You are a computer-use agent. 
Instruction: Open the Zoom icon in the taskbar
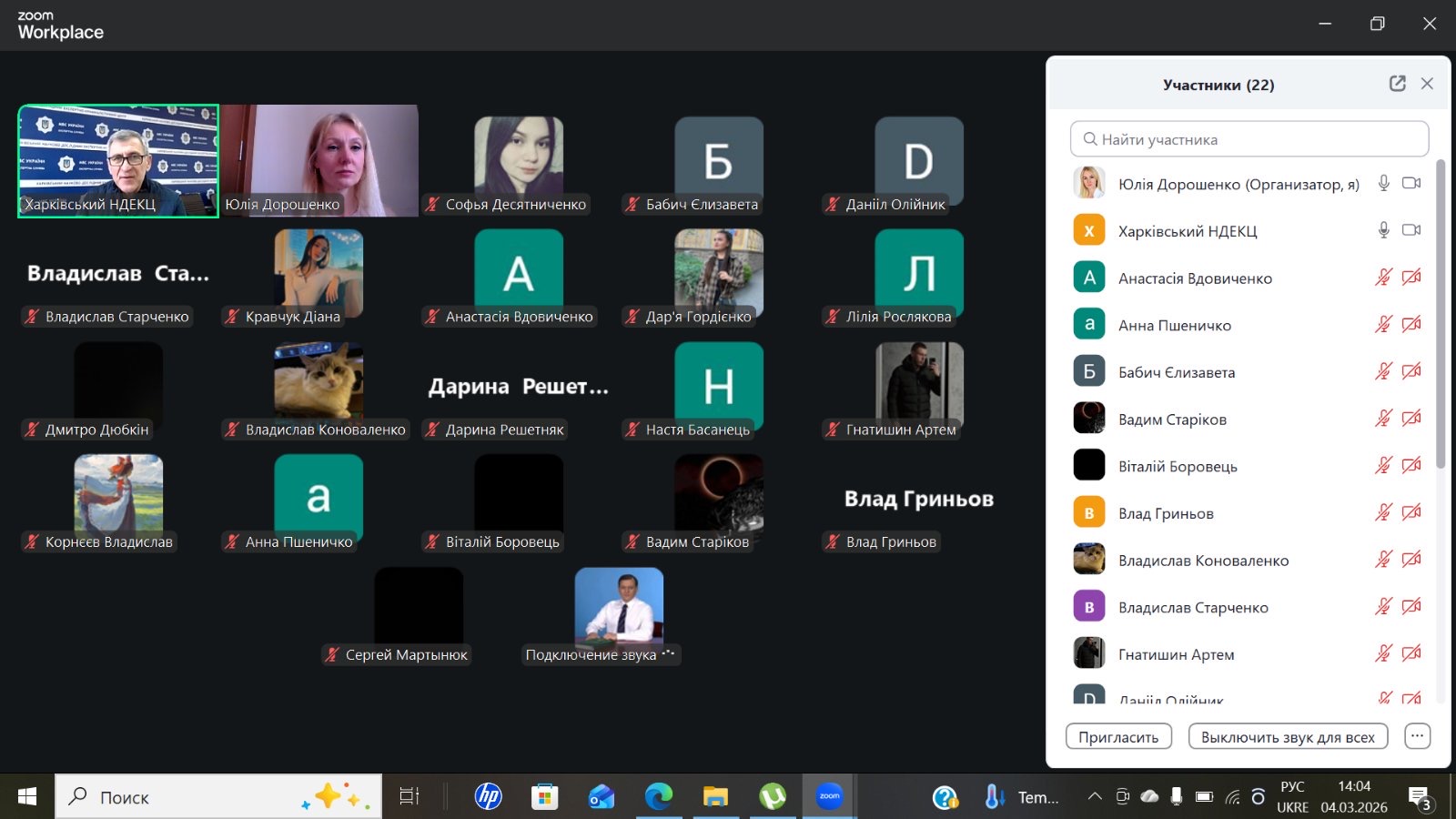(829, 797)
